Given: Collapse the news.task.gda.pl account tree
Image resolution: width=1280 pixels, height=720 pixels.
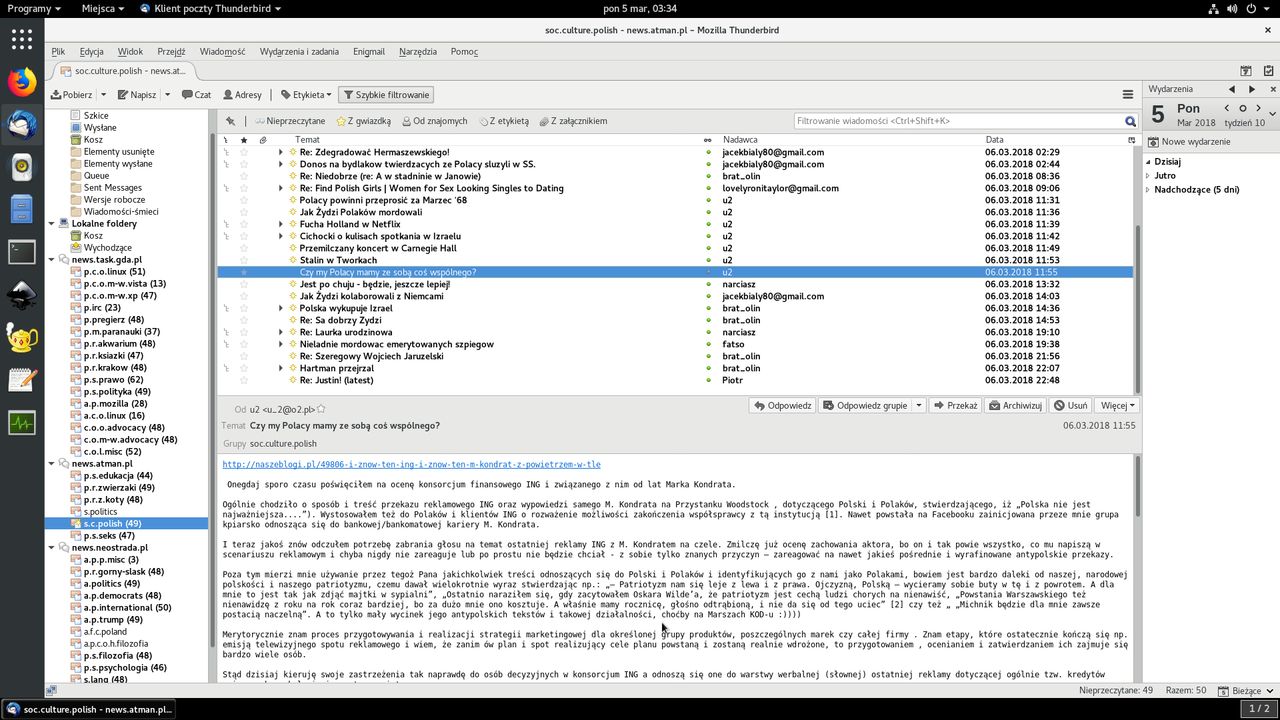Looking at the screenshot, I should click(52, 260).
